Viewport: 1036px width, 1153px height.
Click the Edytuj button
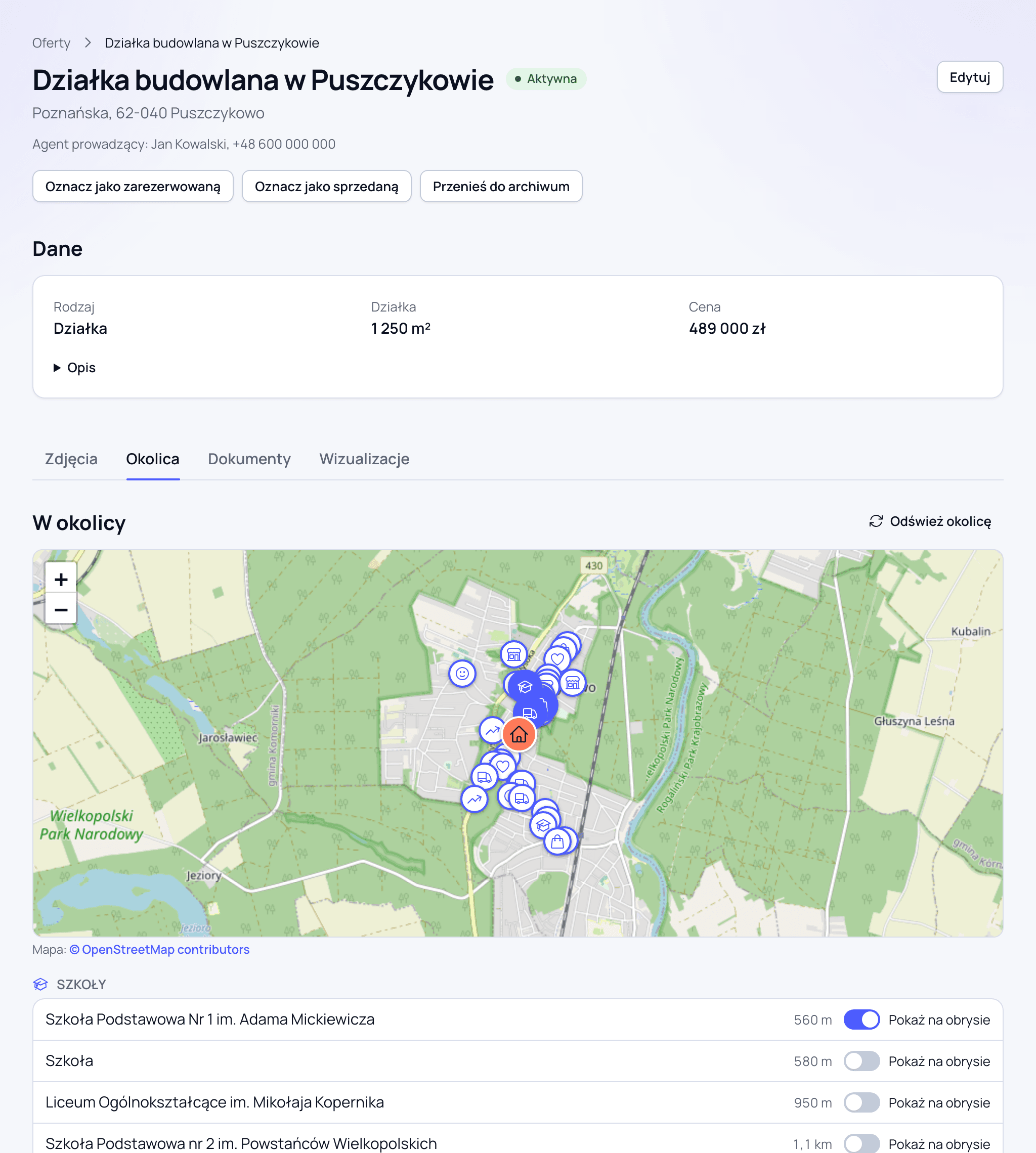coord(969,77)
